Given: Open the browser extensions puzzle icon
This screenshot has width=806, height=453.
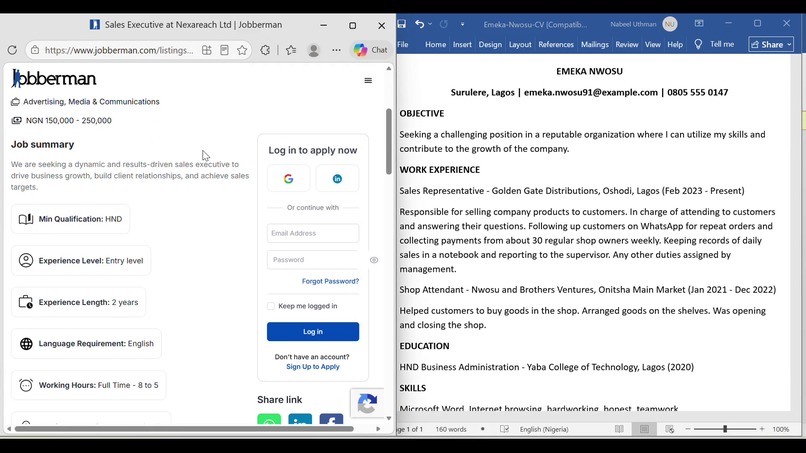Looking at the screenshot, I should pyautogui.click(x=265, y=50).
